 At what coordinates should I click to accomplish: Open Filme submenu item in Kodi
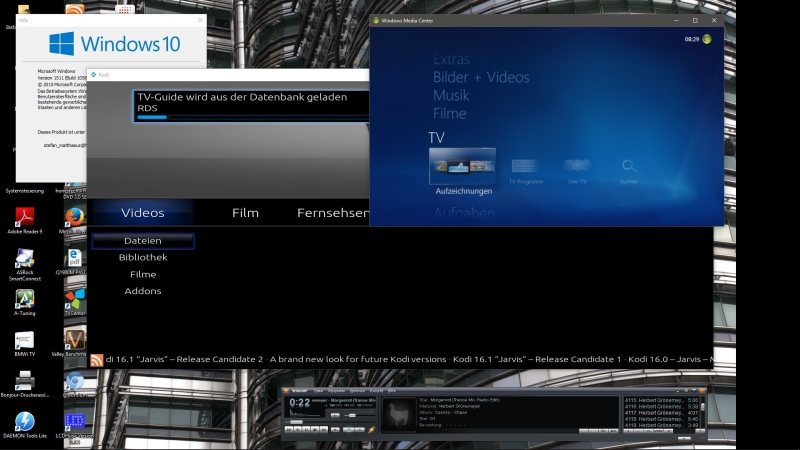tap(143, 274)
